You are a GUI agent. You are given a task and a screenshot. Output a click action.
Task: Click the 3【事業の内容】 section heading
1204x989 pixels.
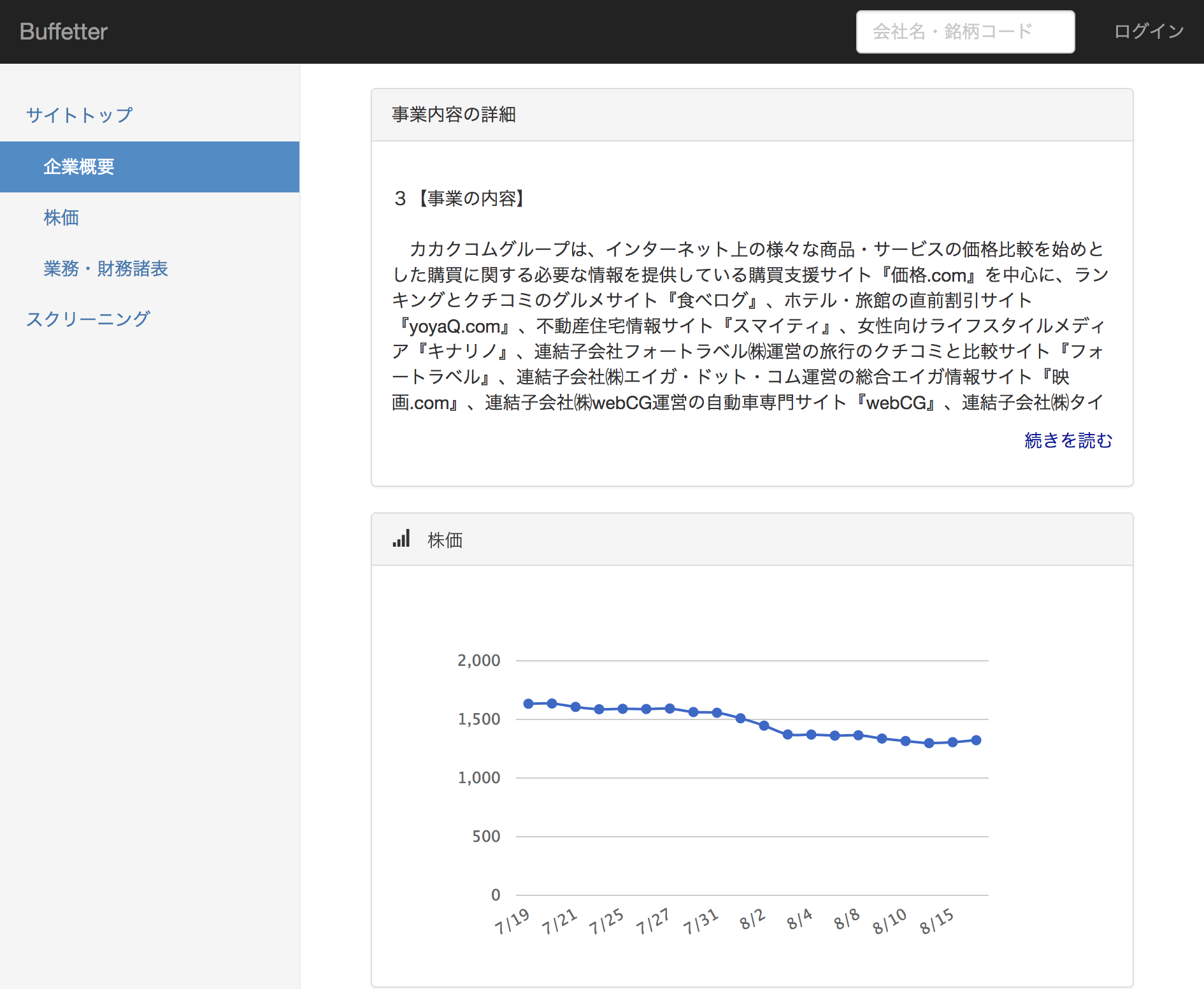point(460,199)
